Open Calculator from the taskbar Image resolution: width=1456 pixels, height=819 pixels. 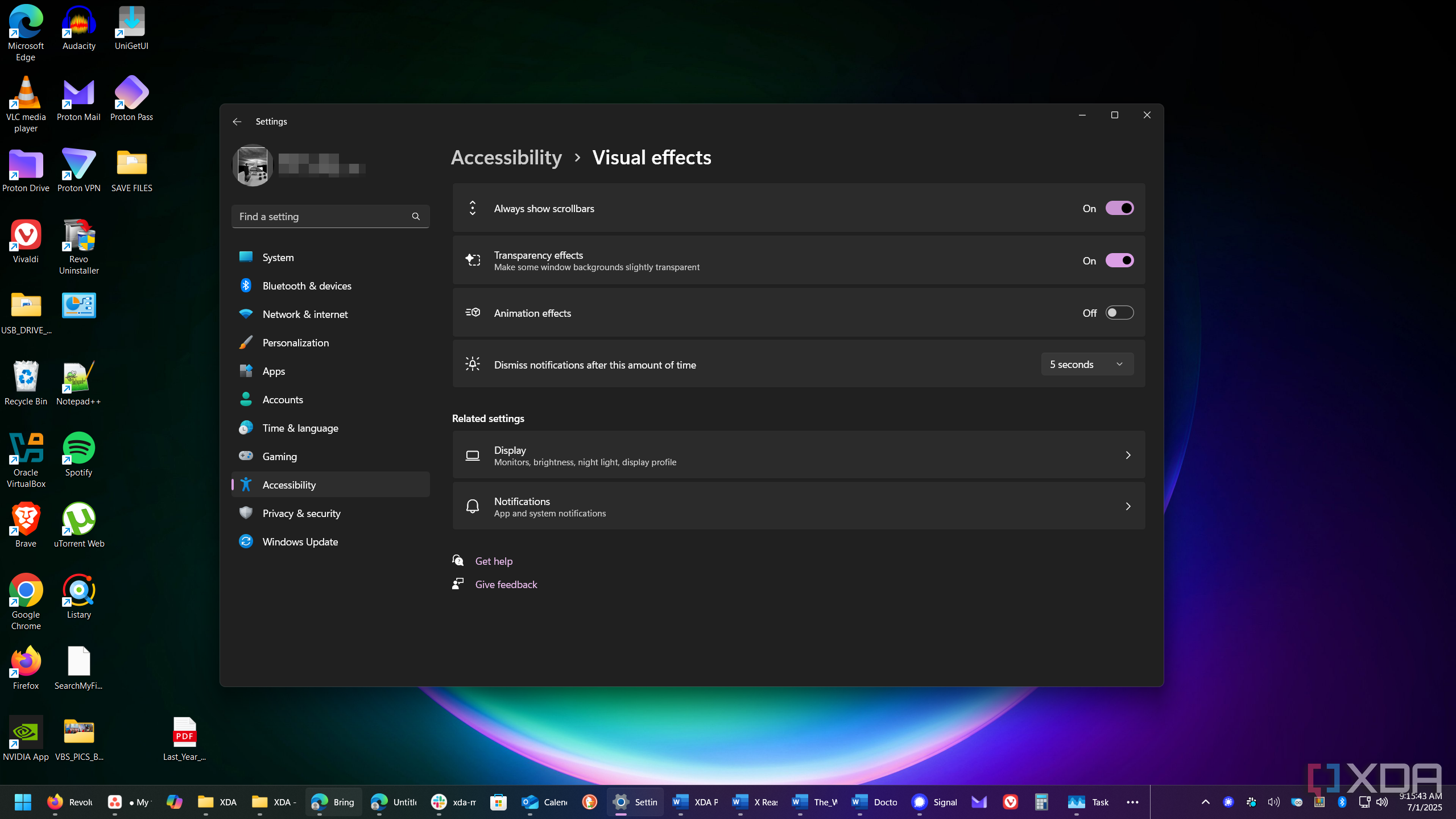[1041, 802]
